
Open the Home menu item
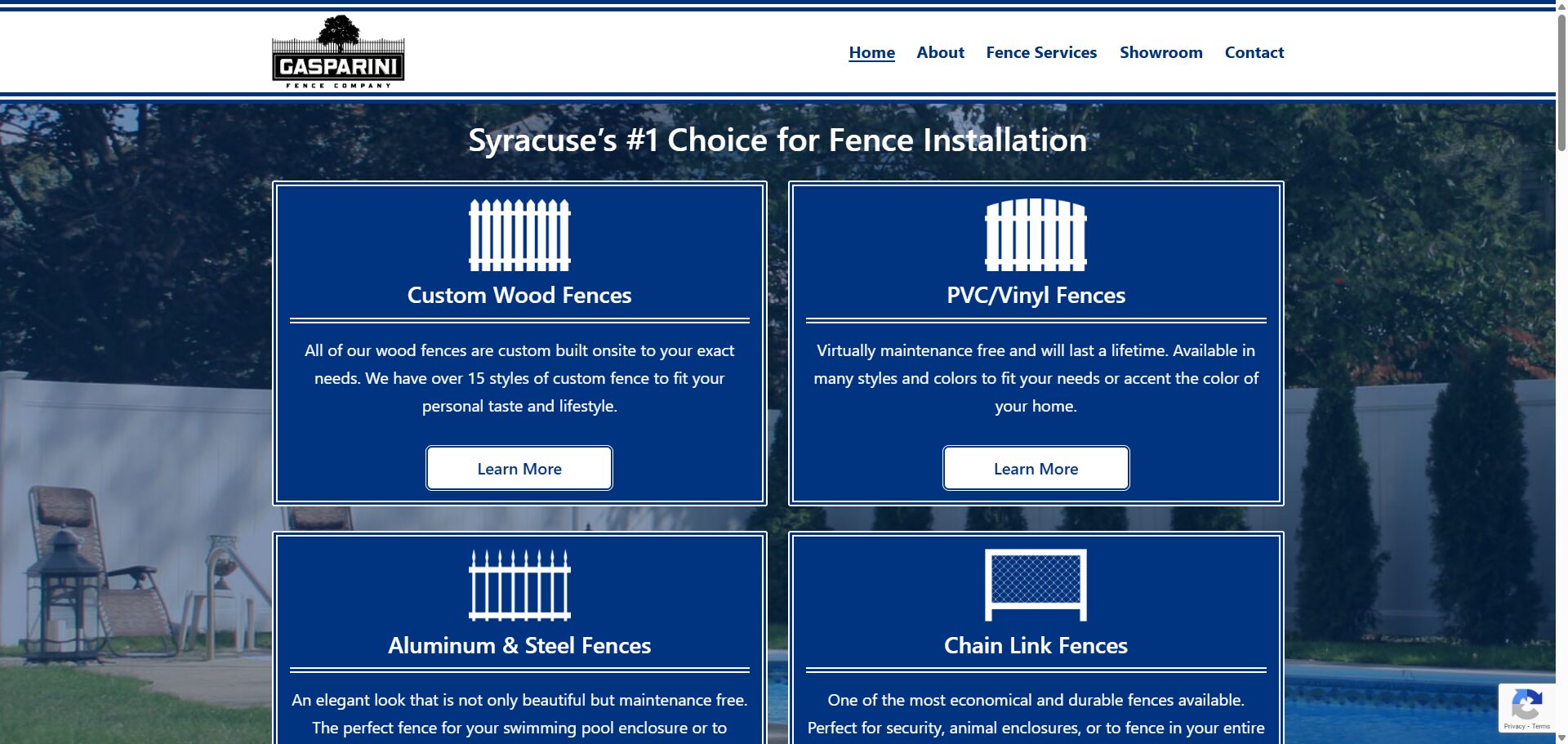pyautogui.click(x=871, y=52)
